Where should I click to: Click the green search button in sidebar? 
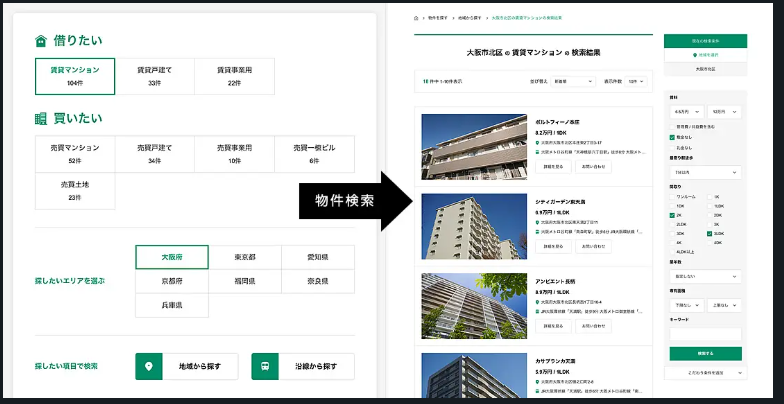(x=706, y=354)
